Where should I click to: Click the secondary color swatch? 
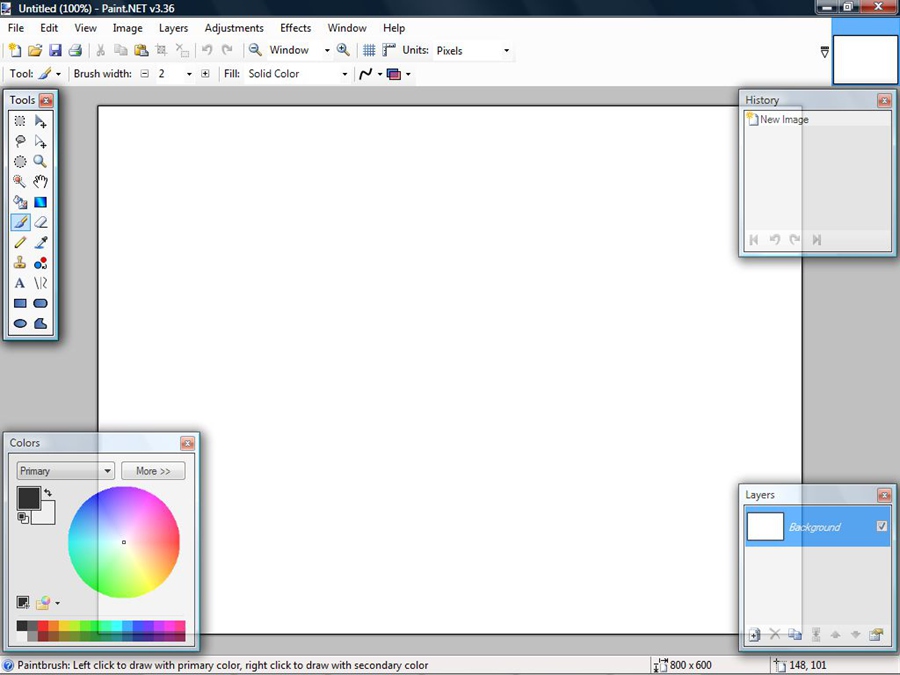pos(47,516)
